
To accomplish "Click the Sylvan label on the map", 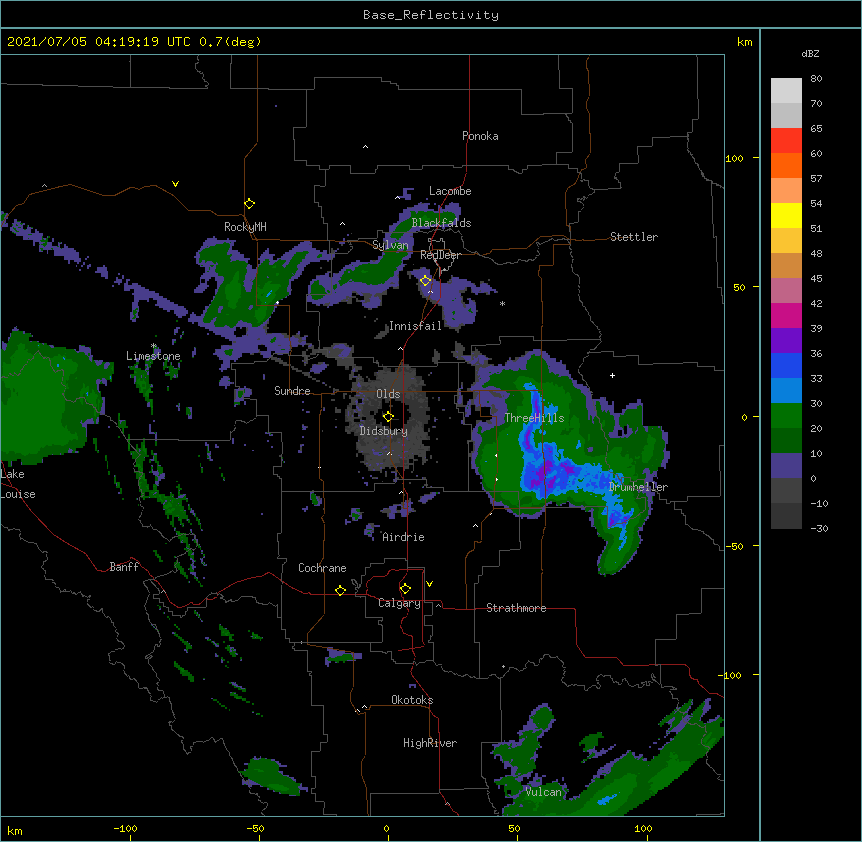I will click(390, 245).
